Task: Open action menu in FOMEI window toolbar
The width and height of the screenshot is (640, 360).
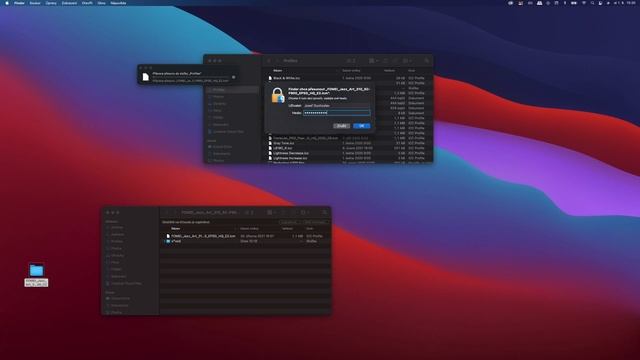Action: (305, 212)
